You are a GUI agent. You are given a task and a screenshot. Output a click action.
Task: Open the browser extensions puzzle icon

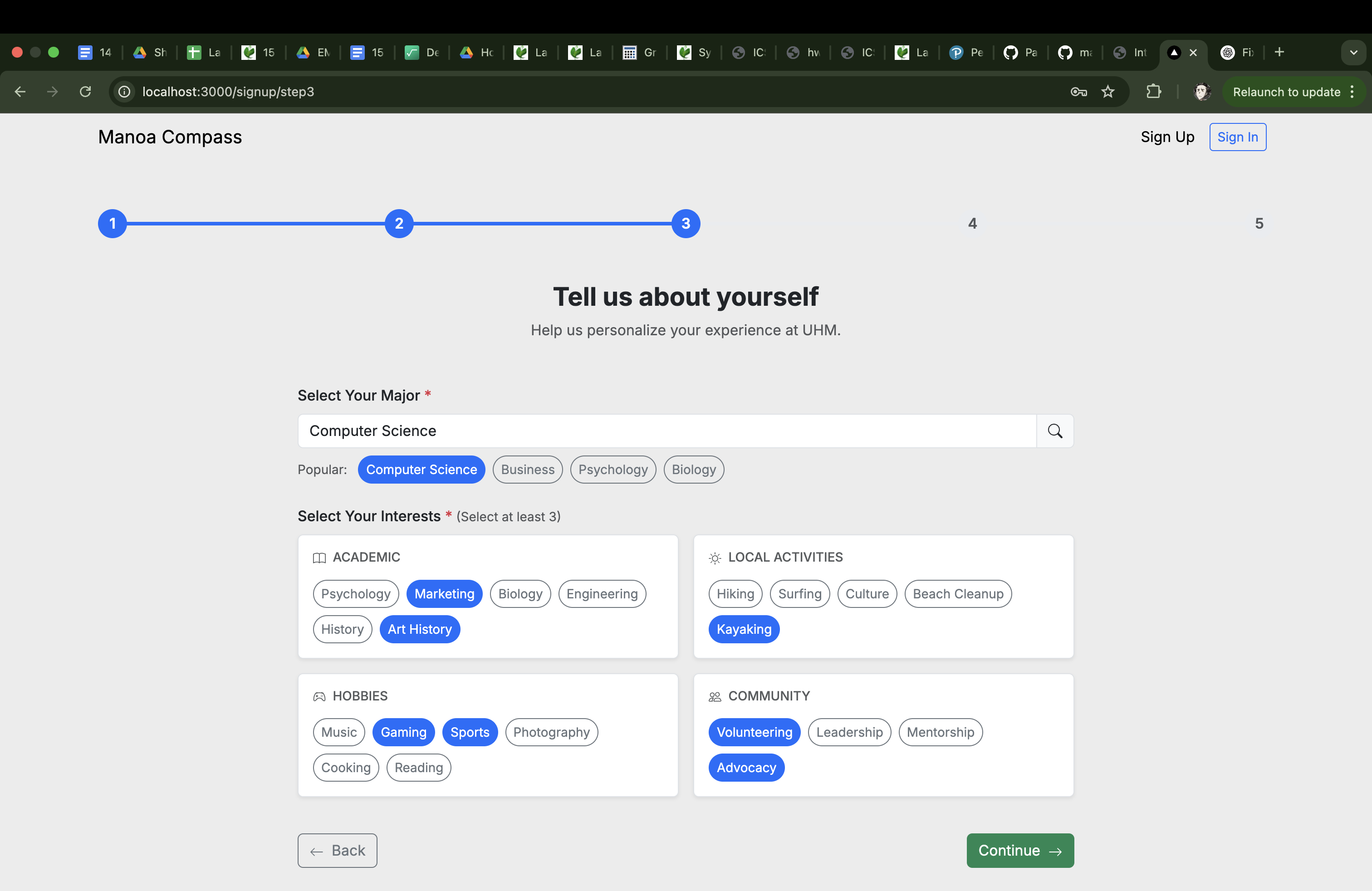point(1153,92)
